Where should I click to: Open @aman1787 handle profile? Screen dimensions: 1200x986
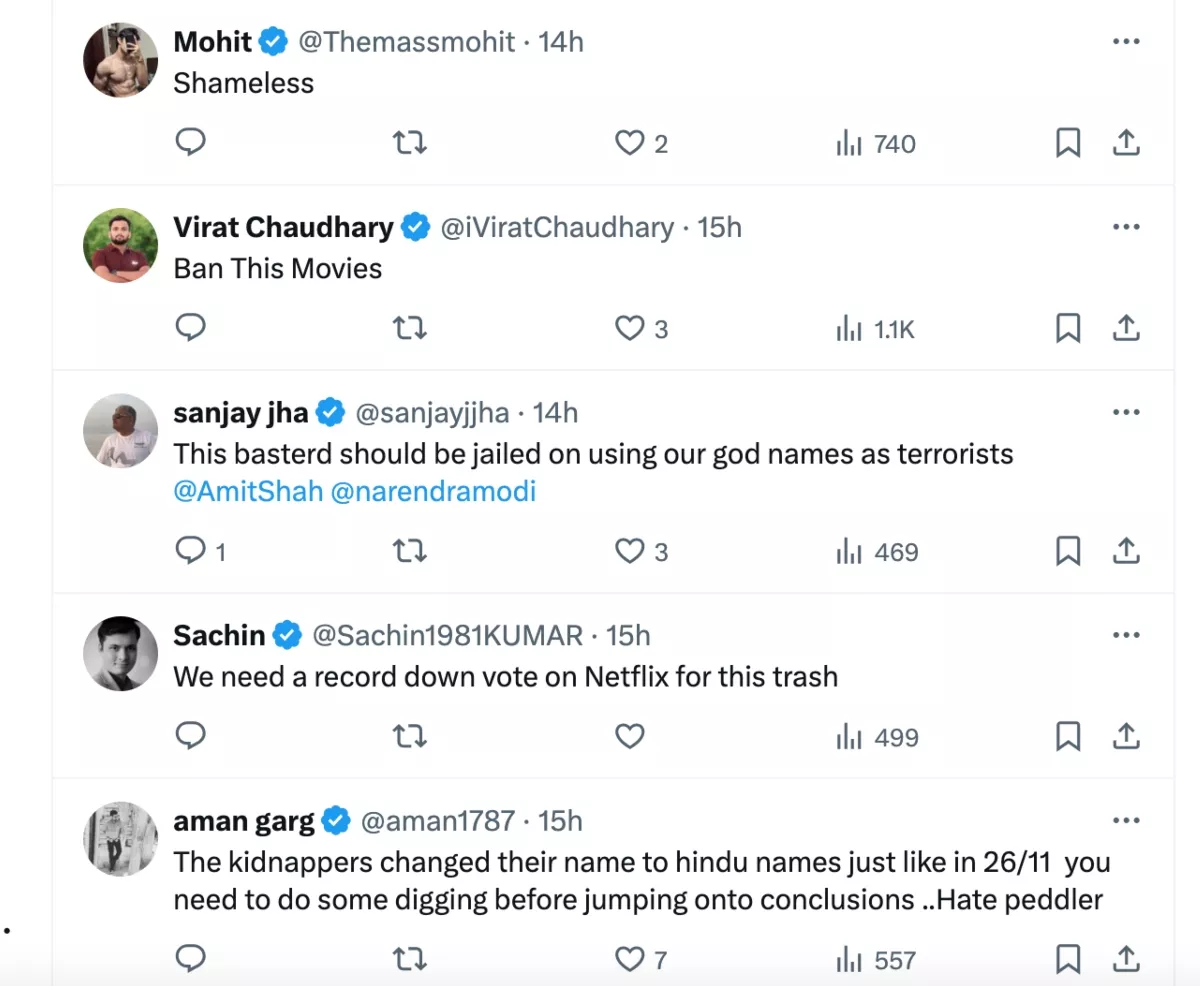pos(437,821)
